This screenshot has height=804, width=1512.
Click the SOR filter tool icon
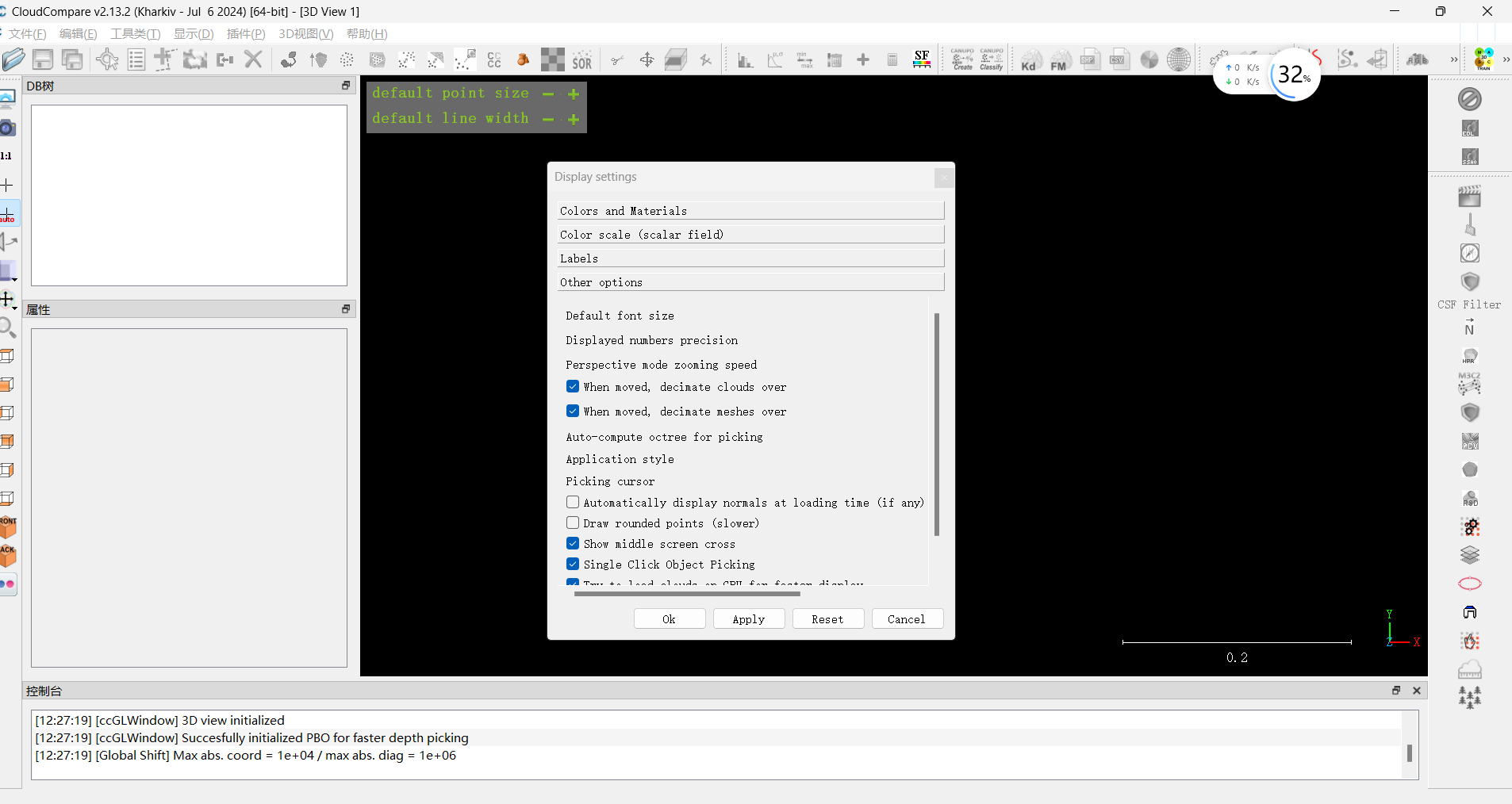(x=582, y=60)
